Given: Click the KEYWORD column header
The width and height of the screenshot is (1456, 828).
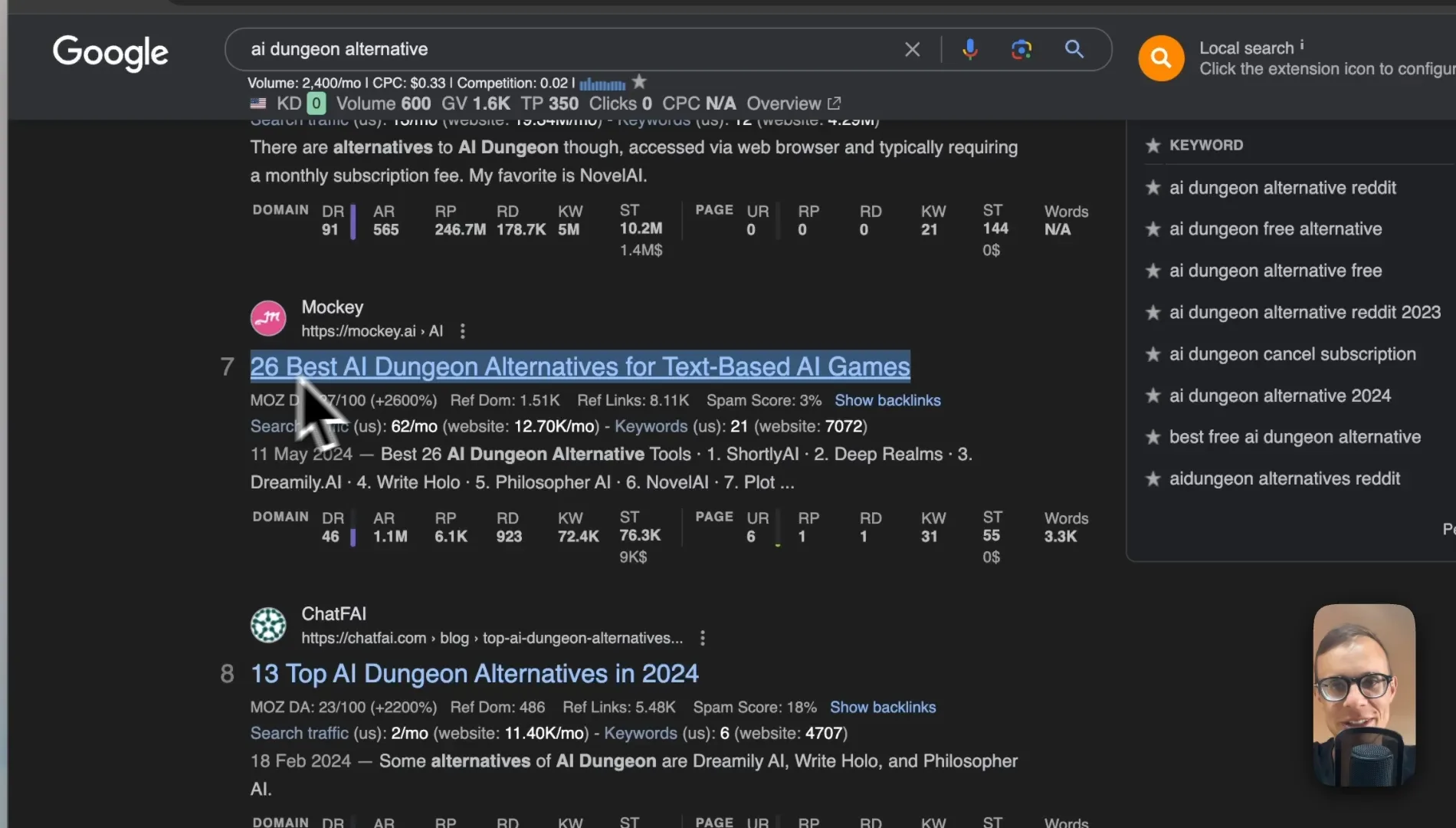Looking at the screenshot, I should (1205, 145).
